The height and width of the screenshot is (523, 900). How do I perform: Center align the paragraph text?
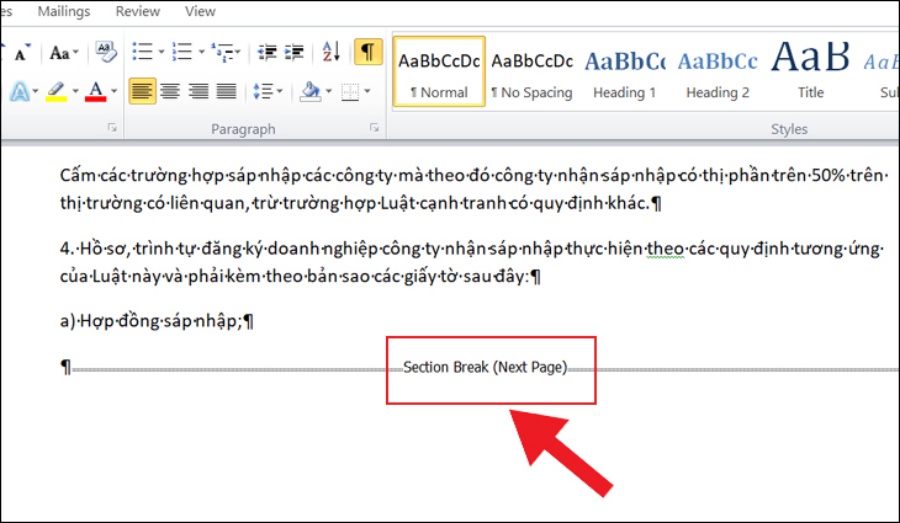[x=171, y=92]
